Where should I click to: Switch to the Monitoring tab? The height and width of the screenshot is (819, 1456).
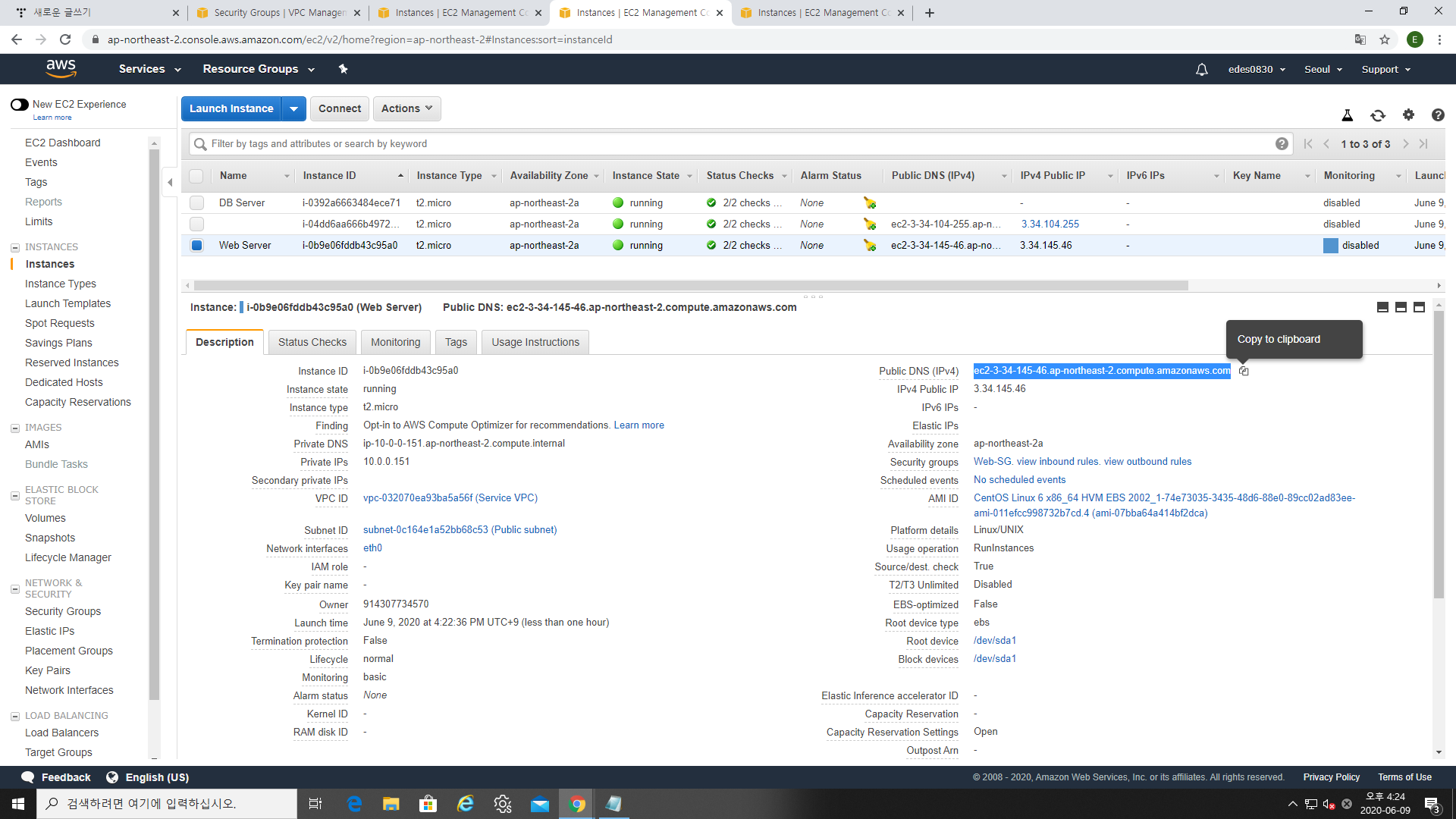[x=396, y=342]
